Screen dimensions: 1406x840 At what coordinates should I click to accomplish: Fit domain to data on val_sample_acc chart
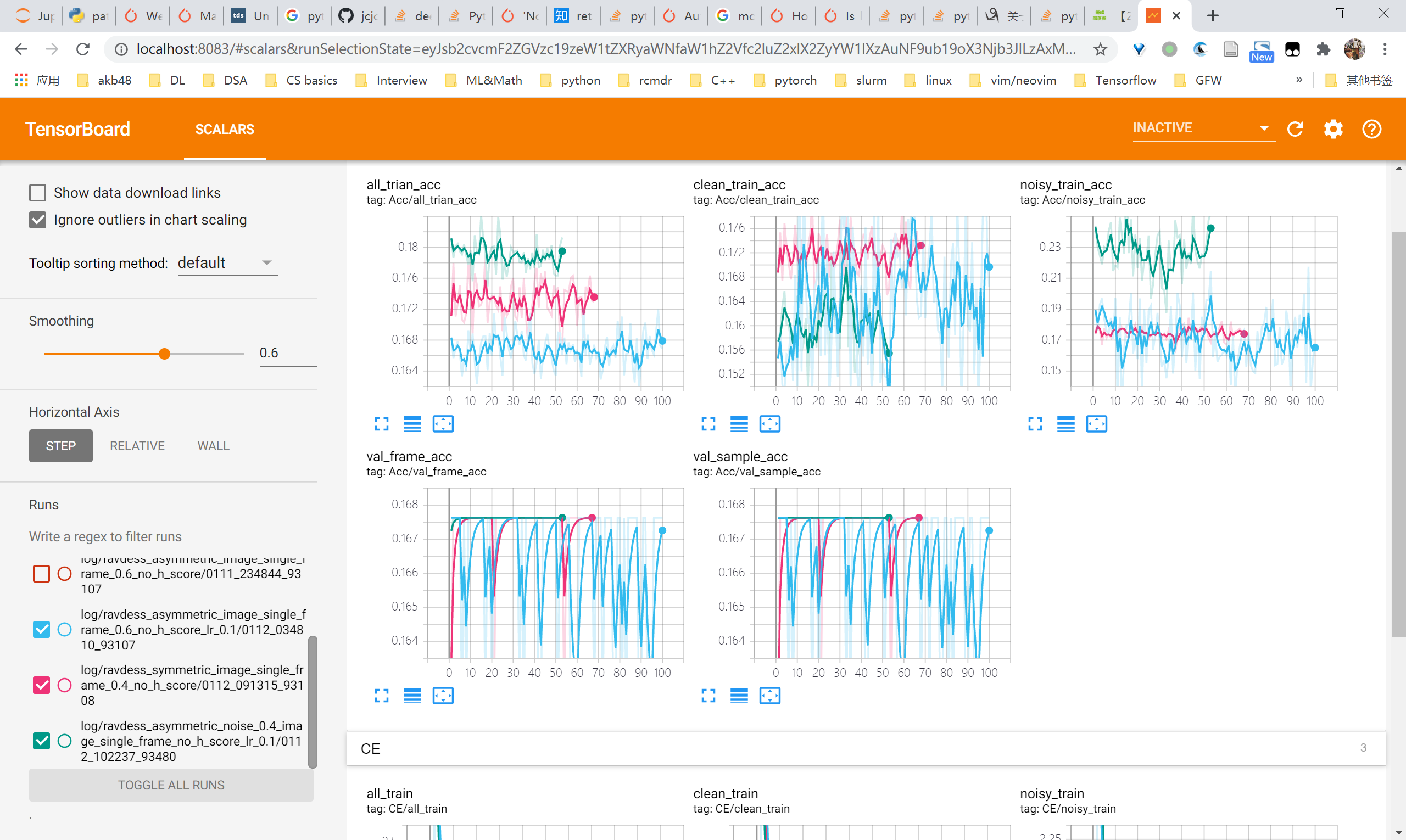tap(769, 696)
